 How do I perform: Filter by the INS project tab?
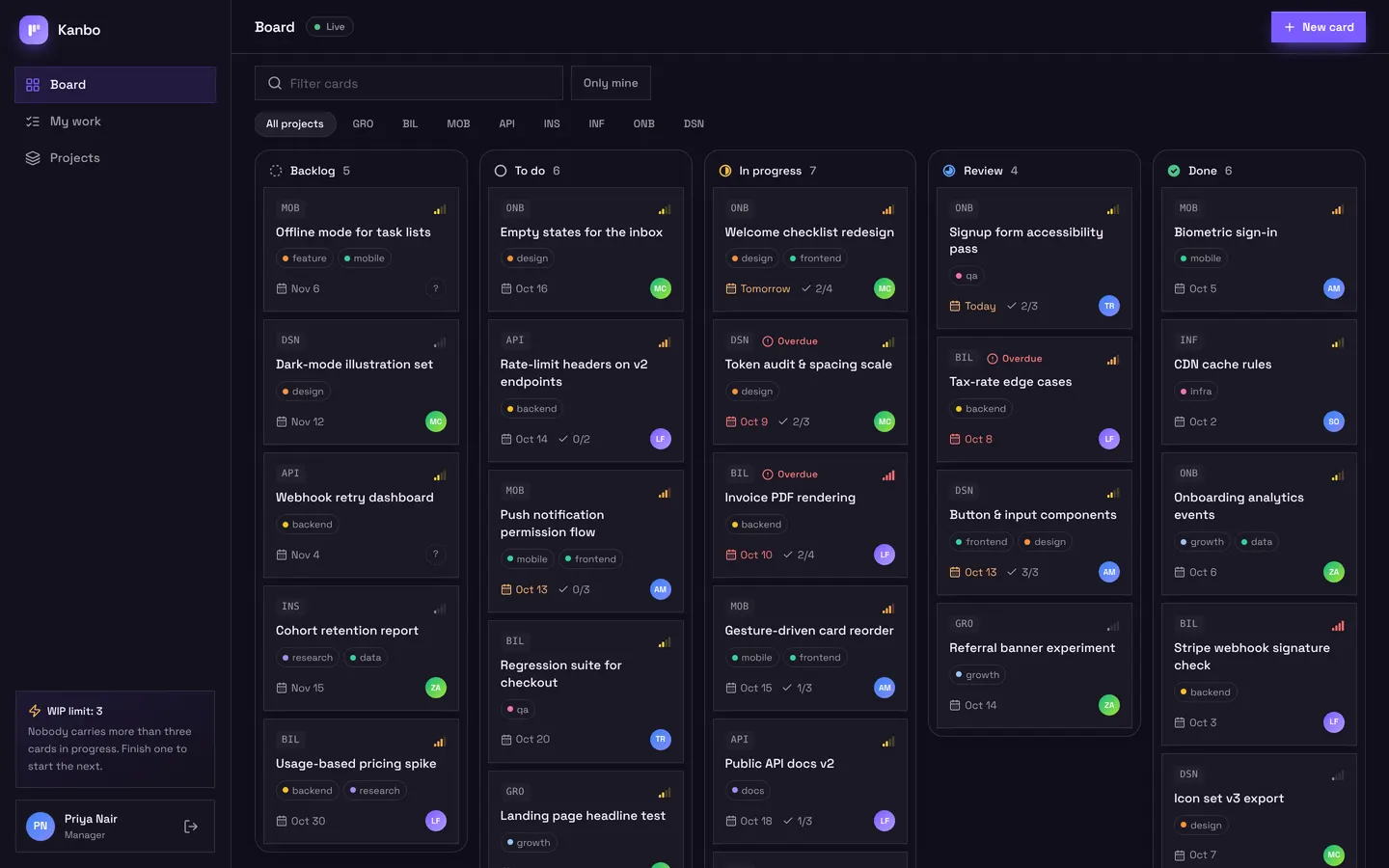(x=552, y=123)
